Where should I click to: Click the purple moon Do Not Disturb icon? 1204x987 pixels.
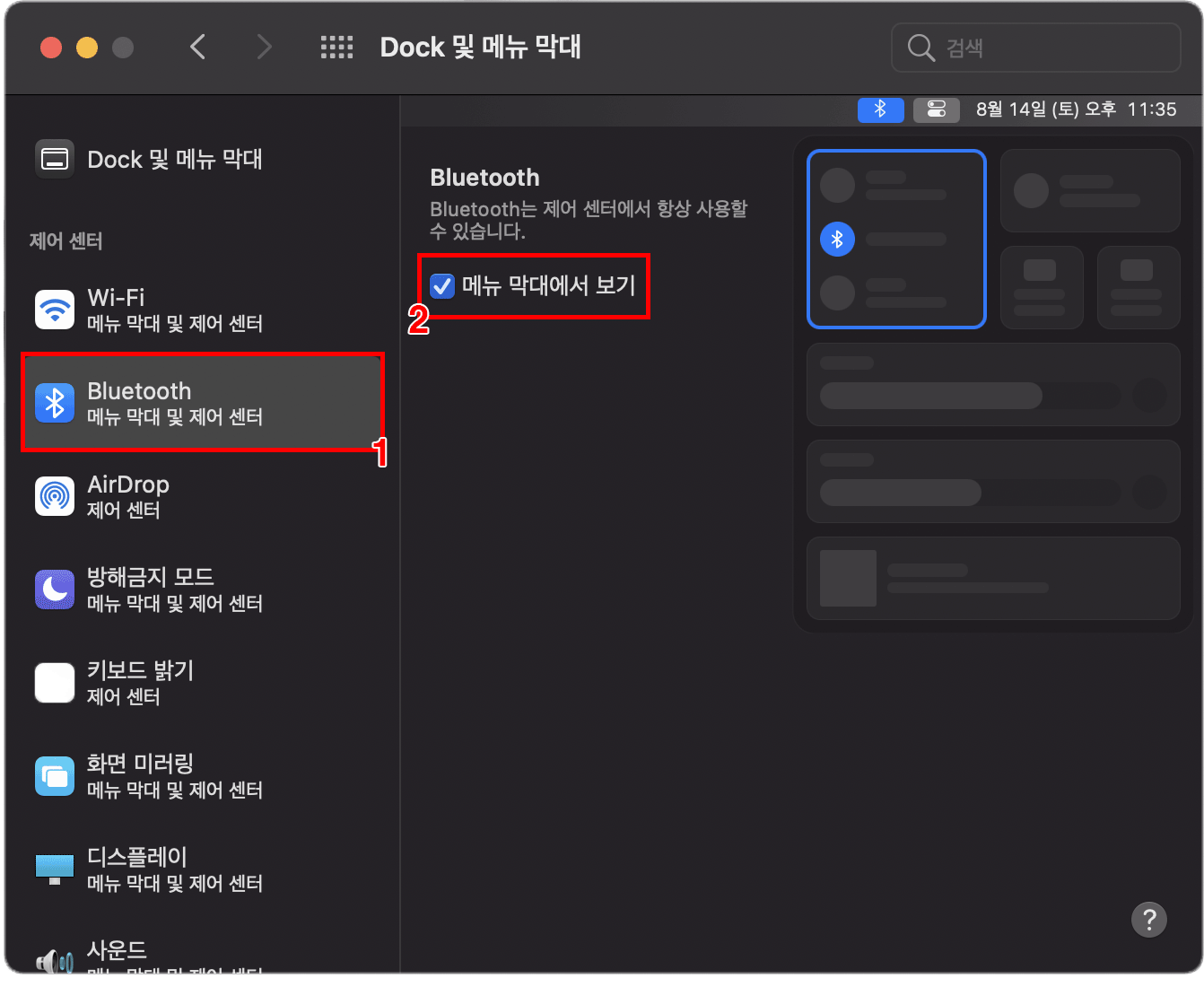tap(55, 590)
